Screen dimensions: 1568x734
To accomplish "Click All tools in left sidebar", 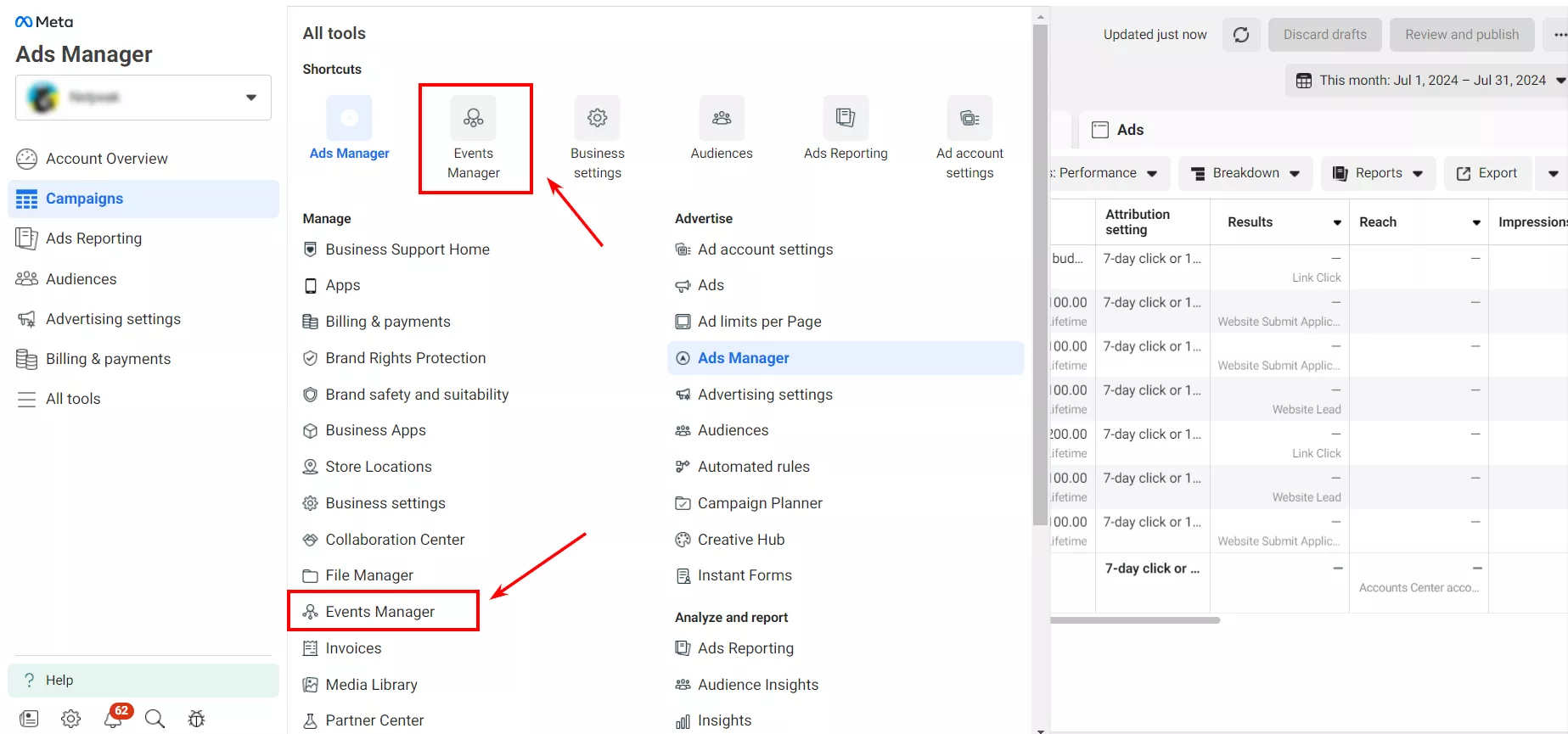I will point(143,399).
